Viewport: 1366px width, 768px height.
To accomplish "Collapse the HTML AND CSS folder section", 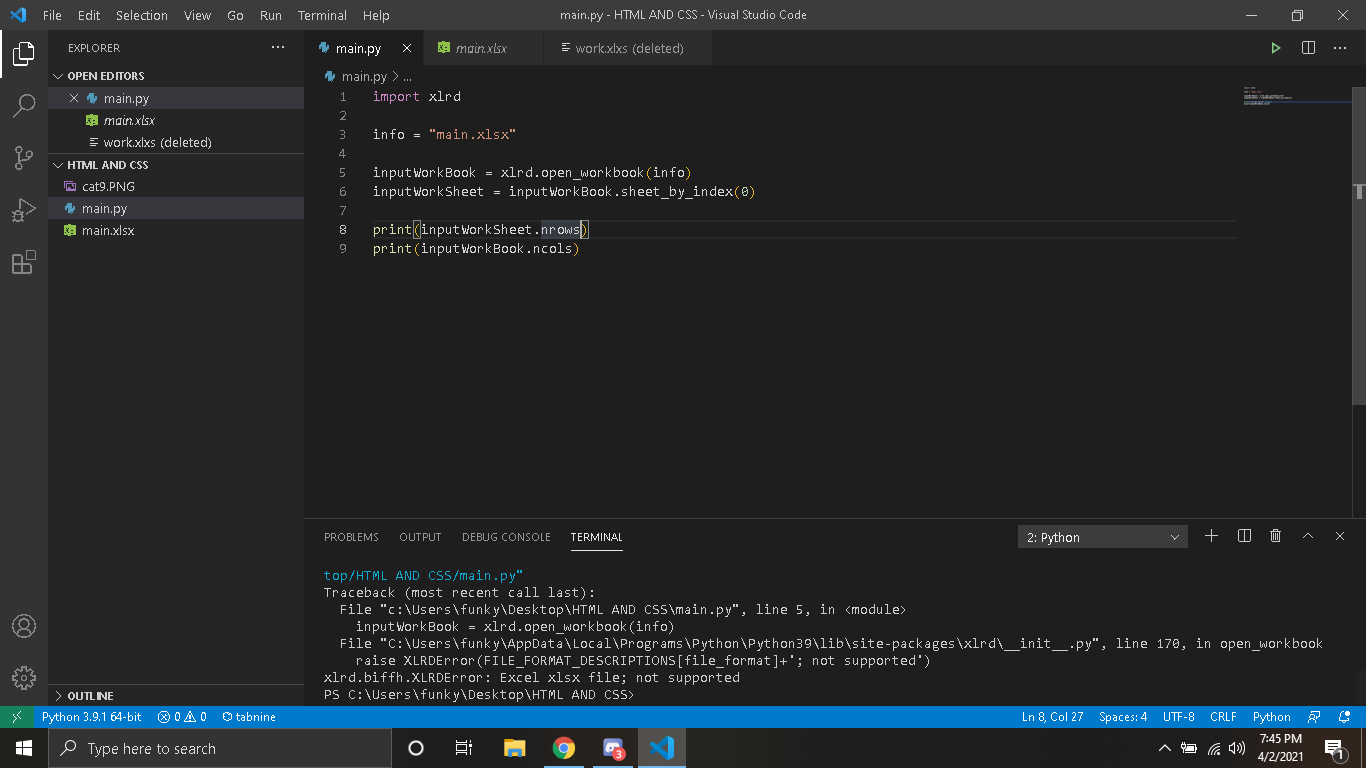I will point(107,165).
